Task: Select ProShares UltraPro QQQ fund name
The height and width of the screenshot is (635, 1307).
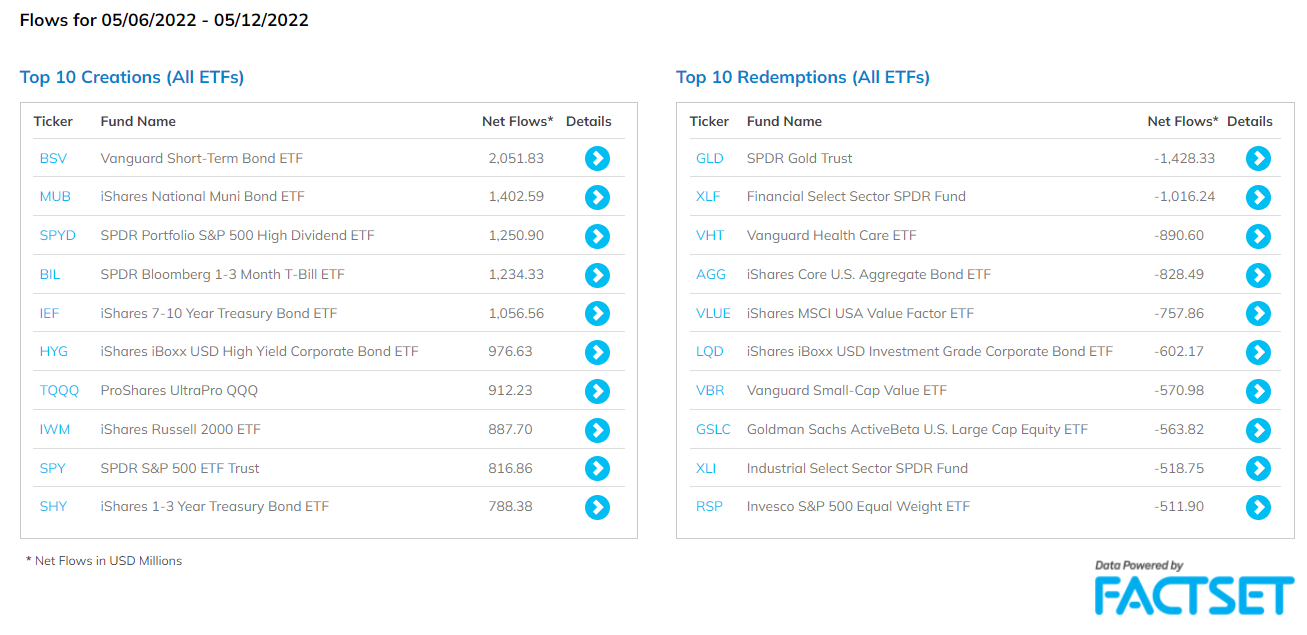Action: coord(179,391)
